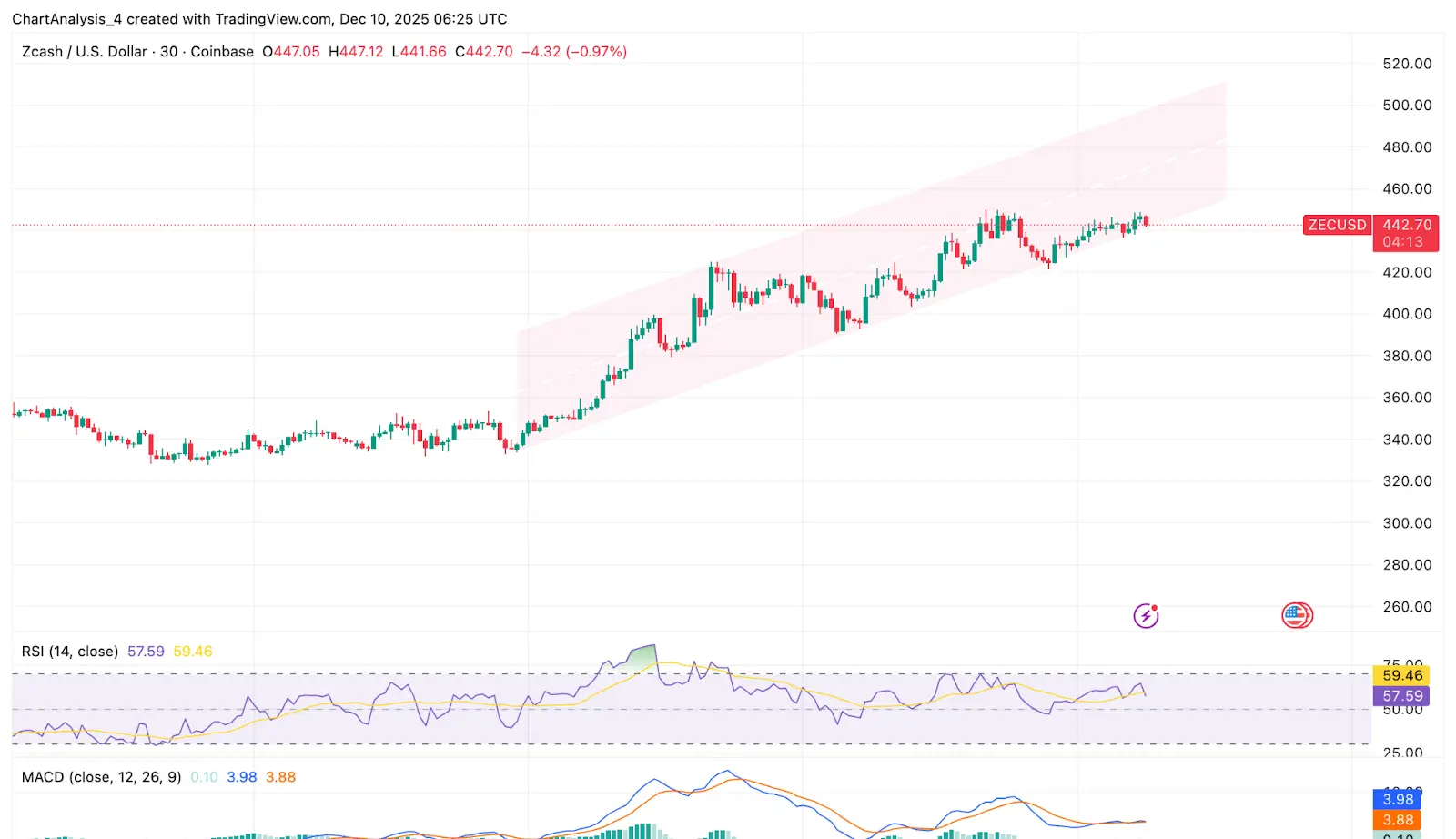This screenshot has width=1456, height=839.
Task: Click the 520.00 price scale label
Action: pyautogui.click(x=1407, y=64)
